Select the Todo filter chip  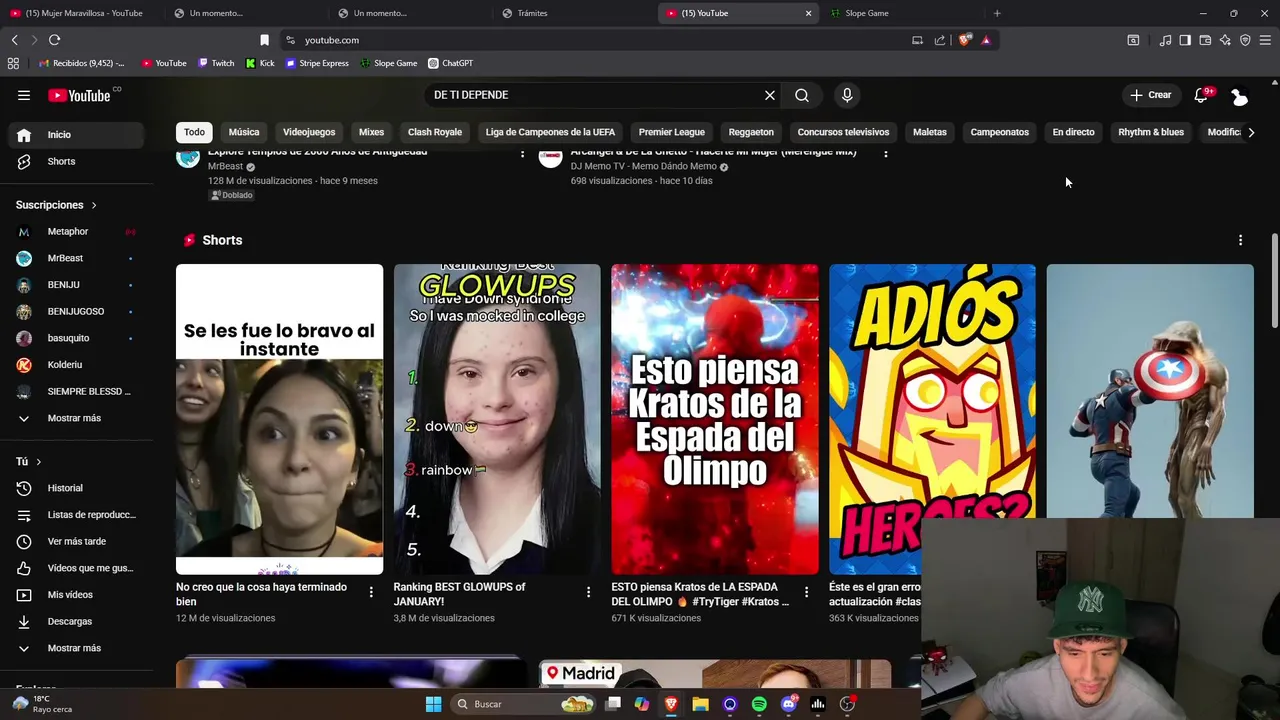[194, 132]
